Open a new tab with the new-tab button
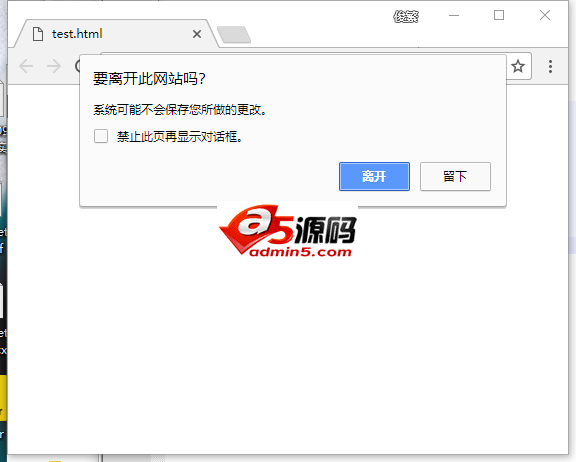 pos(234,35)
